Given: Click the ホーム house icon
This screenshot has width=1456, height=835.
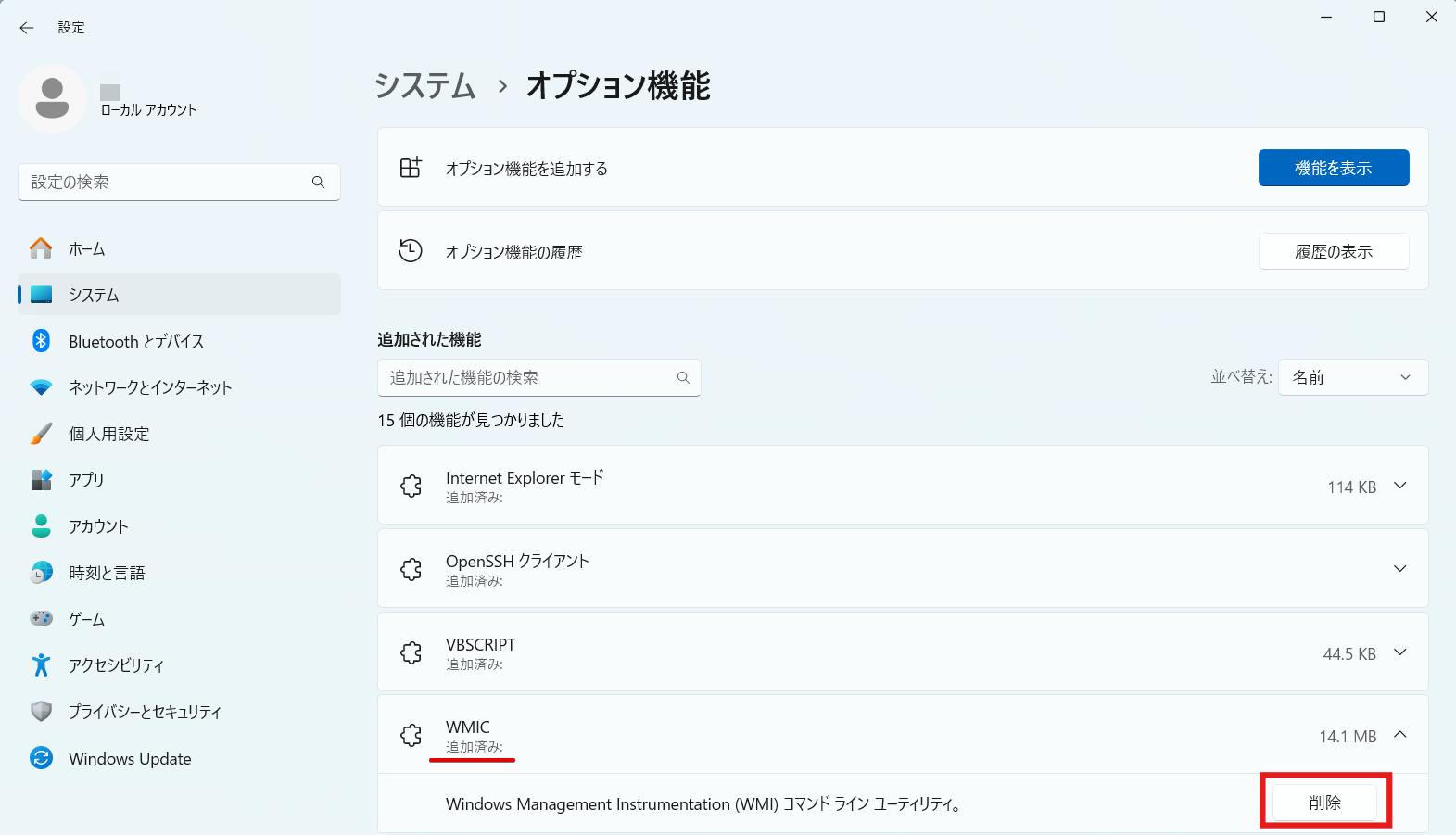Looking at the screenshot, I should point(41,248).
